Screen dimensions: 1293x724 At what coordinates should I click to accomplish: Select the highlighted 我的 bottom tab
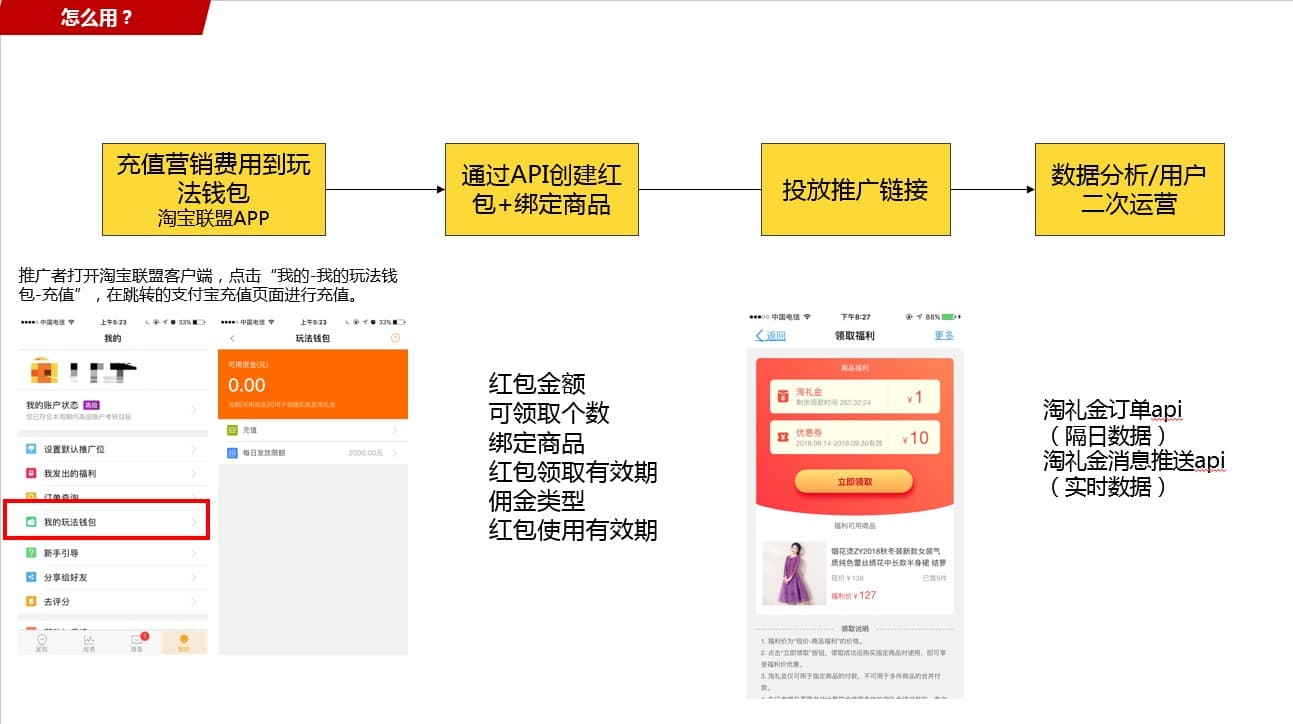(184, 642)
